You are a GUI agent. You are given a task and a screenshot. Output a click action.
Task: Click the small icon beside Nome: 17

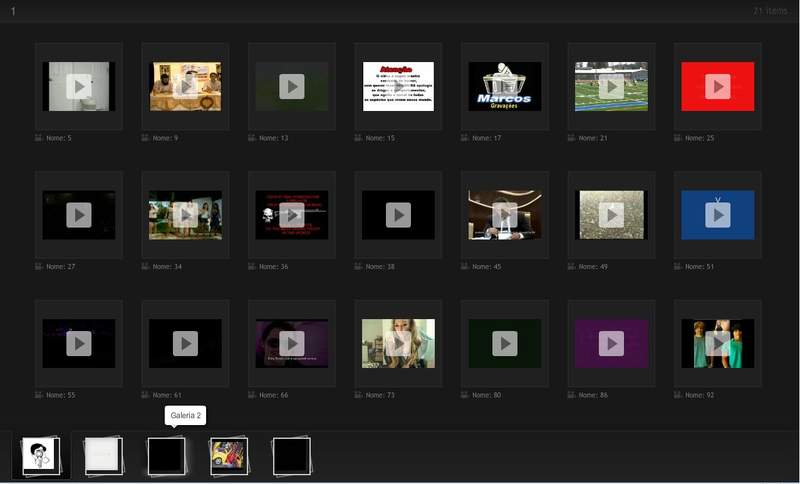[x=465, y=138]
